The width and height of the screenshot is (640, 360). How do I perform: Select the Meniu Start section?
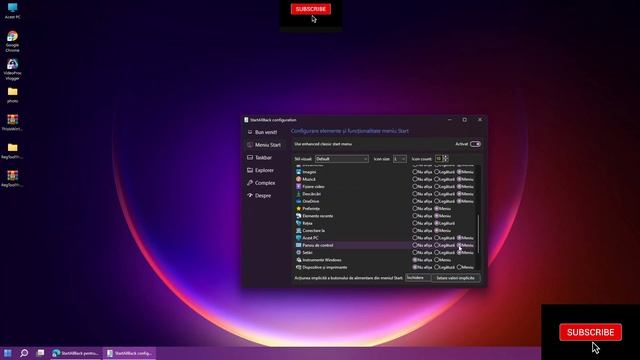point(264,145)
